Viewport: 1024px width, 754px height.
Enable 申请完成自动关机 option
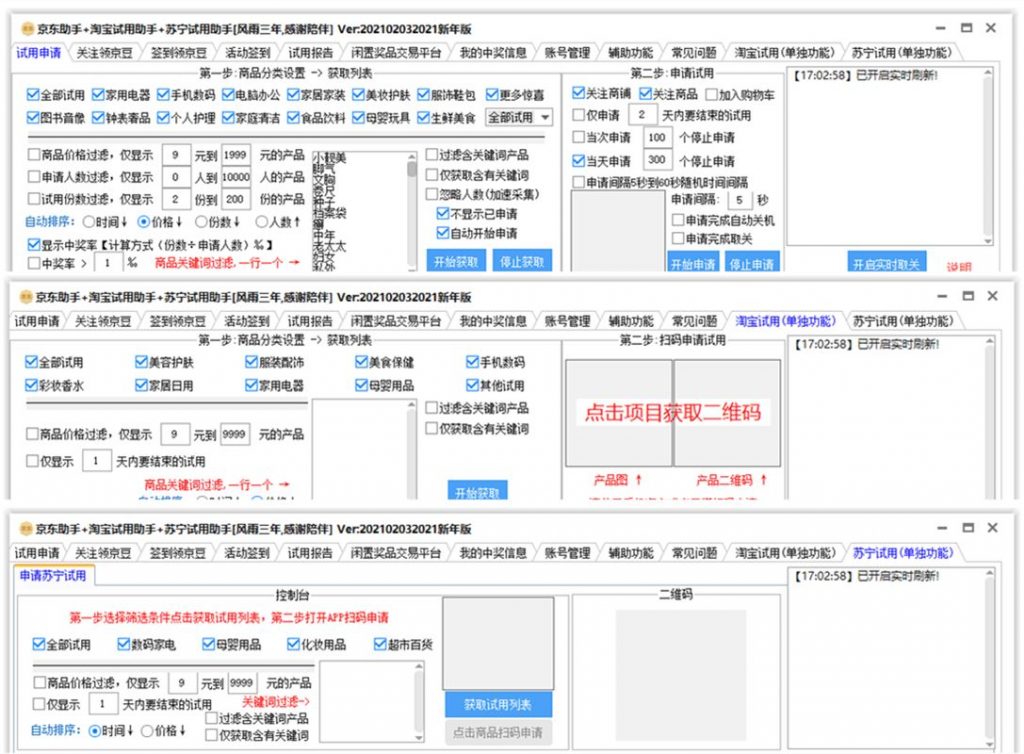(x=679, y=220)
